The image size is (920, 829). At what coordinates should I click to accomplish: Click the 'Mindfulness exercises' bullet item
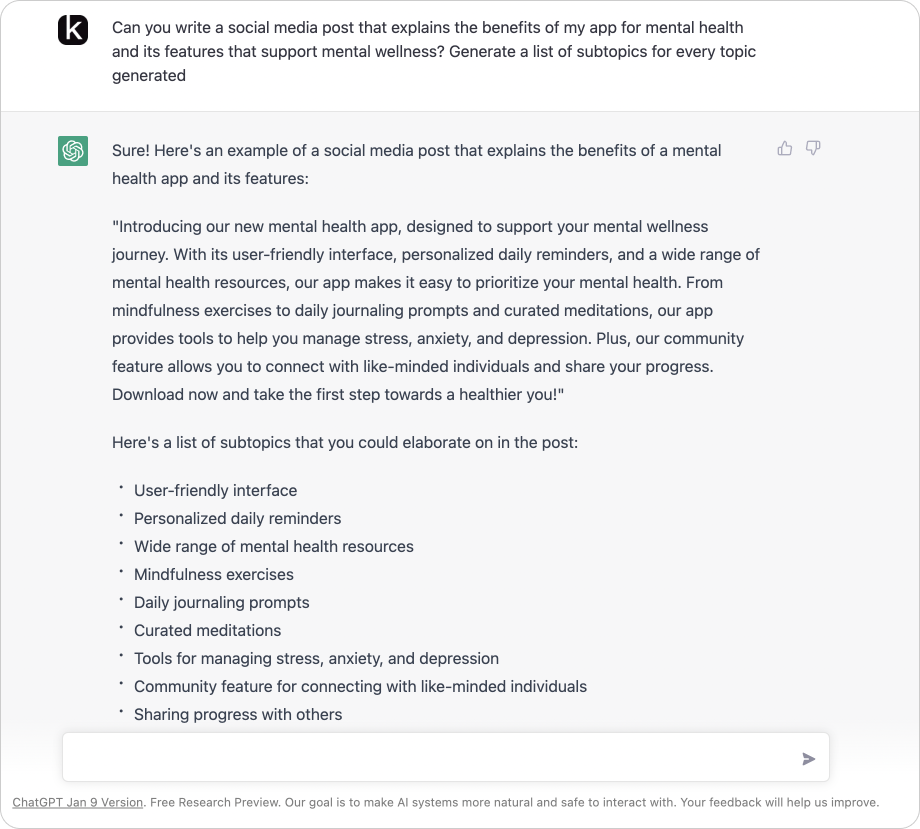pos(214,574)
